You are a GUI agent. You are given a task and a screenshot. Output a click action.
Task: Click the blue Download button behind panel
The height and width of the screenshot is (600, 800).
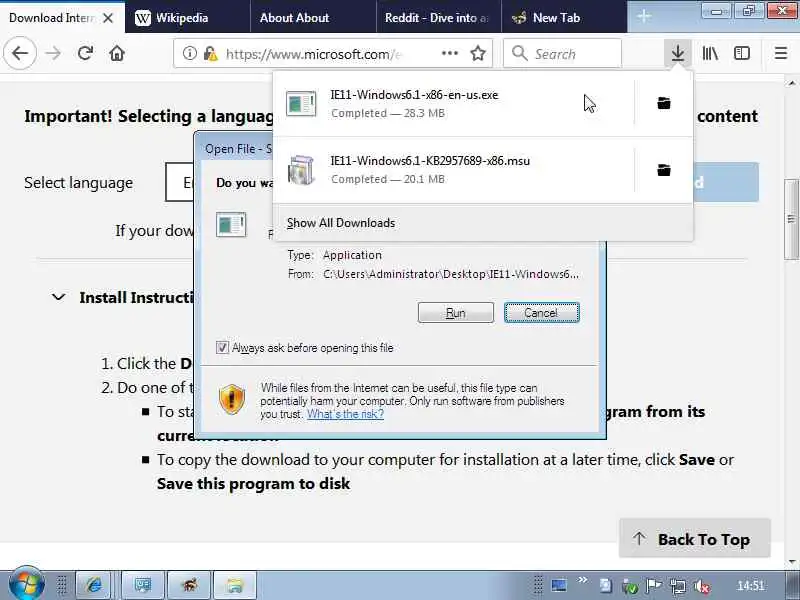pyautogui.click(x=726, y=182)
